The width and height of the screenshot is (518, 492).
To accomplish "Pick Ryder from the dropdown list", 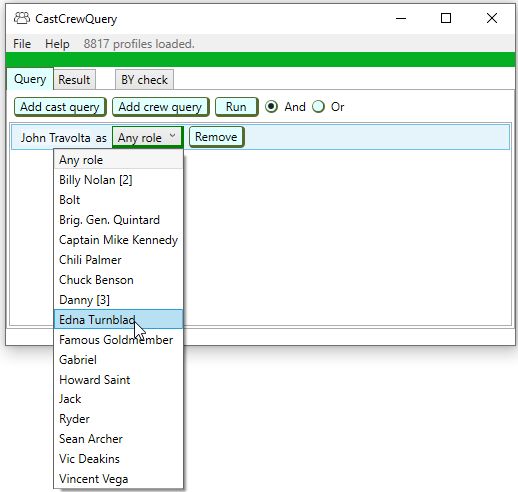I will click(x=118, y=419).
